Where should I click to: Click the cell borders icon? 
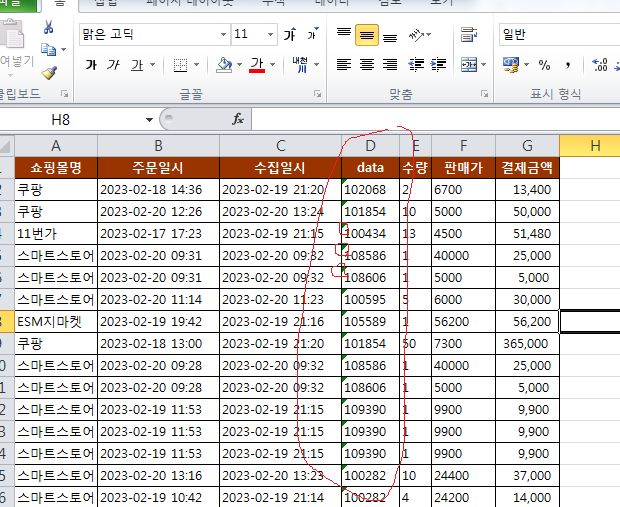coord(181,65)
